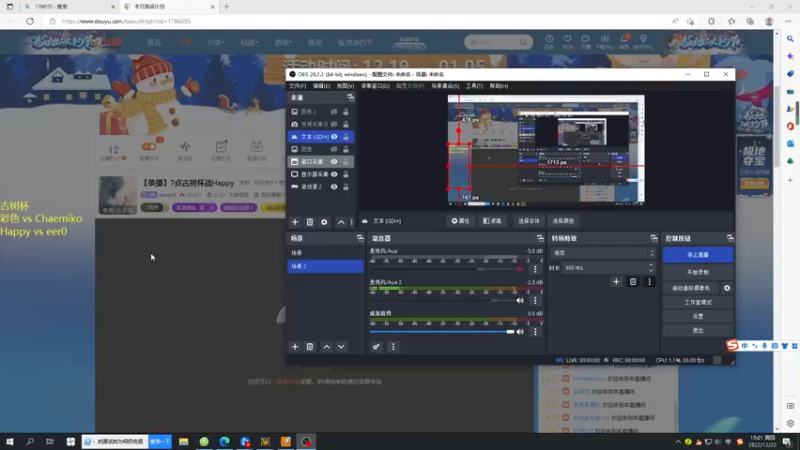
Task: Unmute the 麦克风/Aux channel
Action: coord(520,269)
